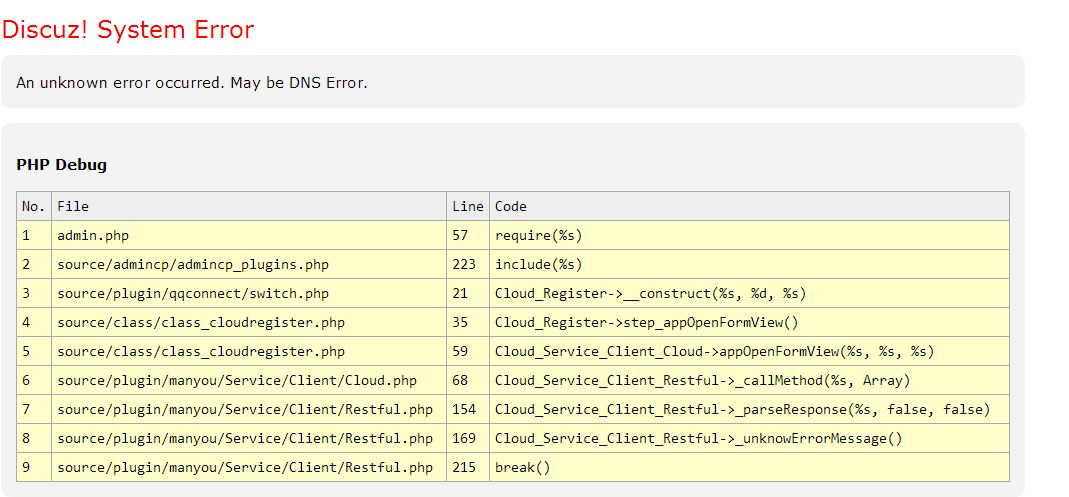Click the _parseResponse code cell
This screenshot has height=497, width=1069.
click(742, 410)
